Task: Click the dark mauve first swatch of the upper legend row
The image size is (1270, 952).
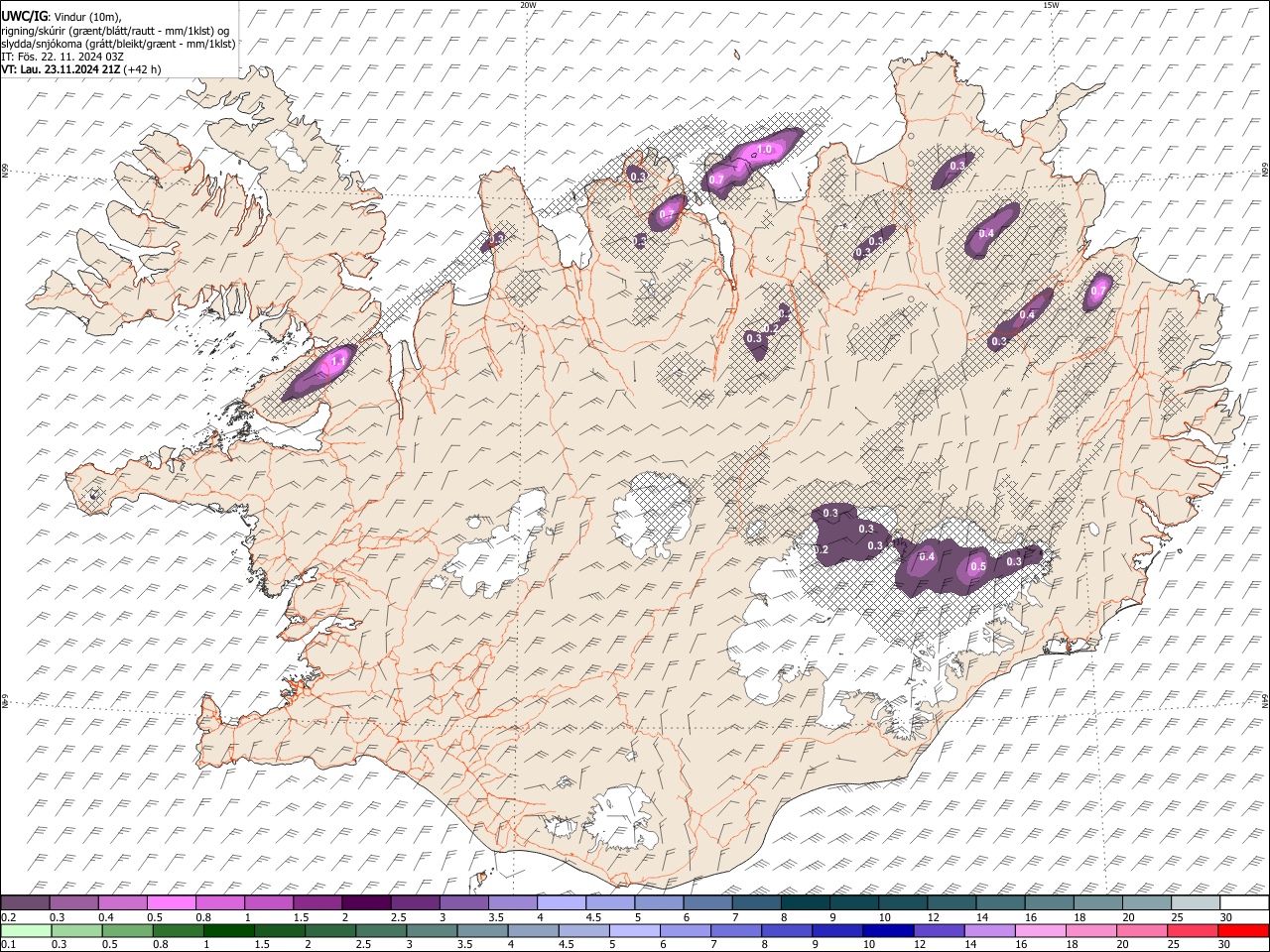Action: tap(26, 903)
